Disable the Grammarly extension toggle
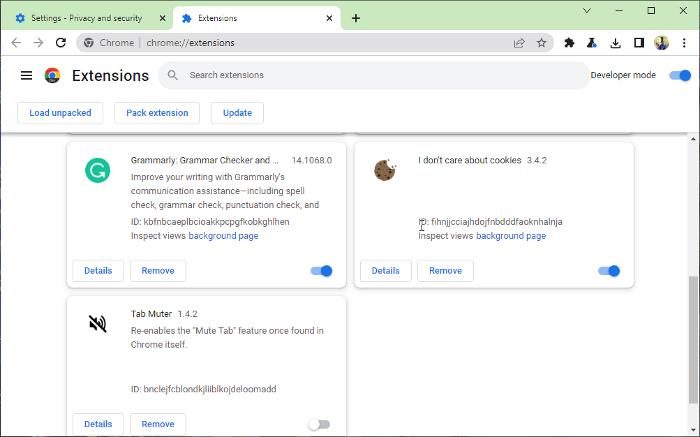The image size is (700, 437). (x=321, y=271)
